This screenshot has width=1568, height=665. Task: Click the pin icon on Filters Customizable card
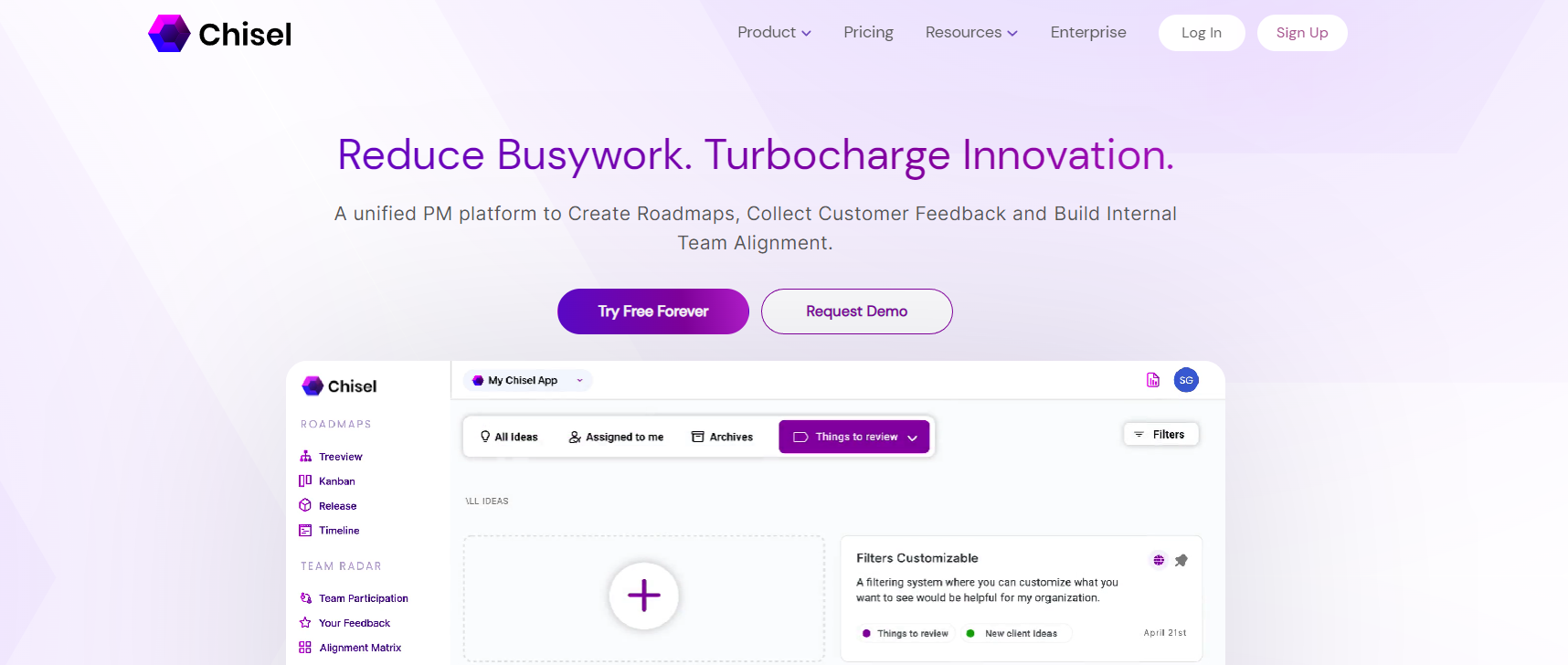pos(1181,560)
